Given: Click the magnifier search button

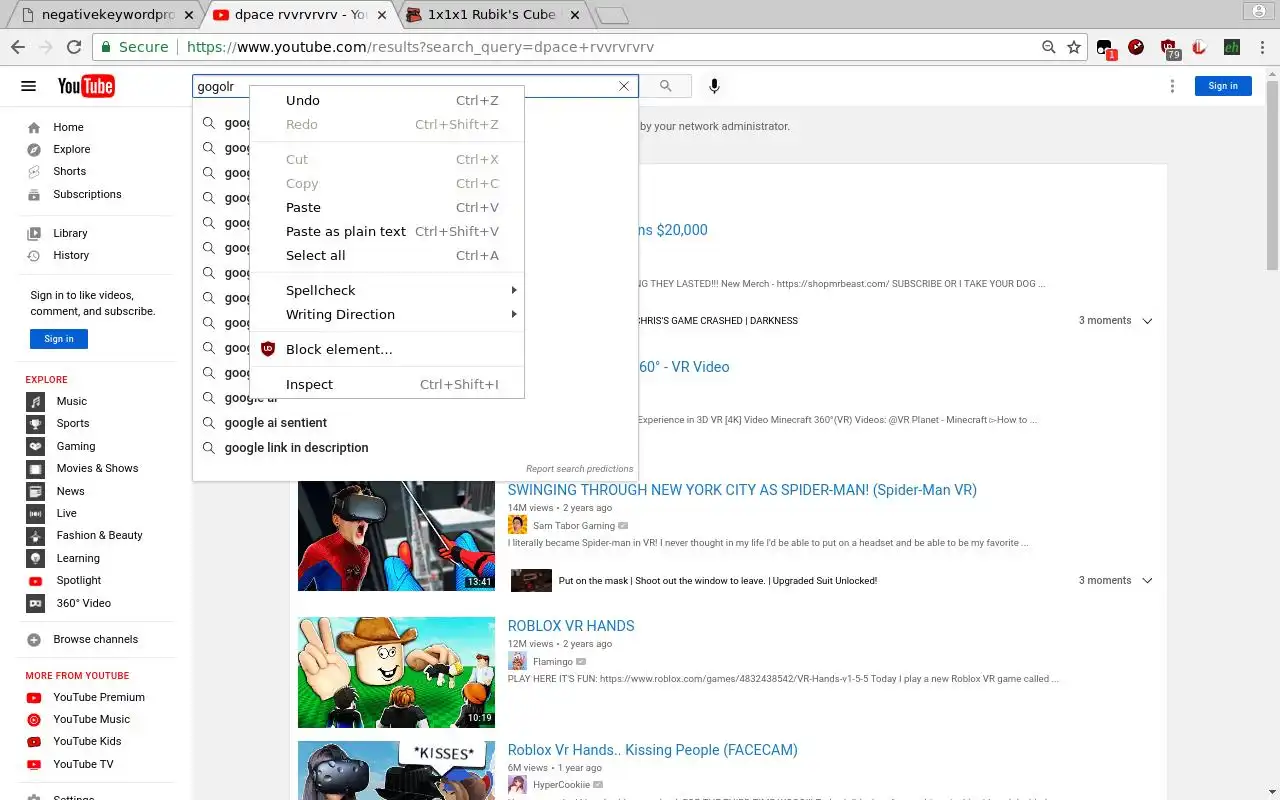Looking at the screenshot, I should [x=666, y=86].
